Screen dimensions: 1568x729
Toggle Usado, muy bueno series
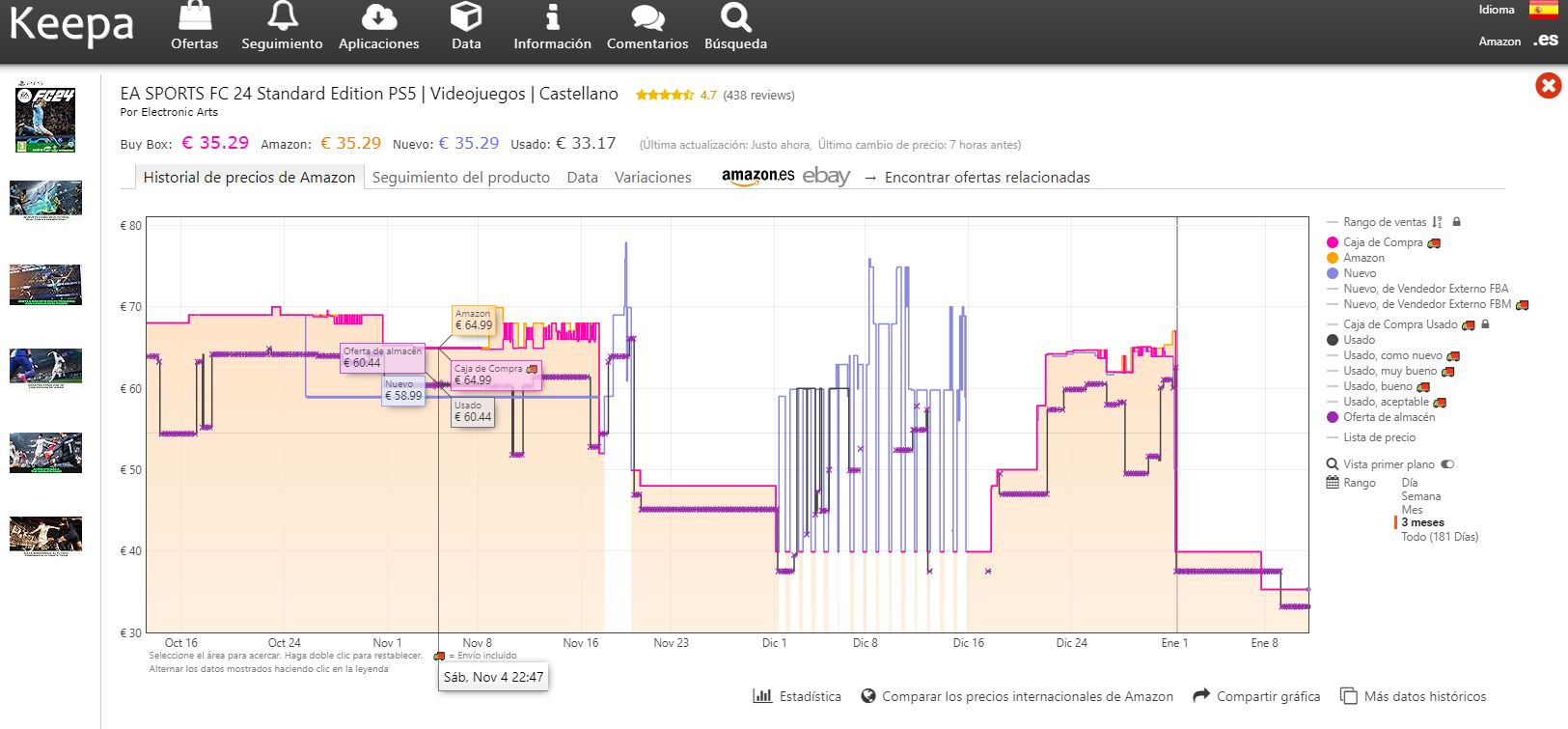(1390, 371)
